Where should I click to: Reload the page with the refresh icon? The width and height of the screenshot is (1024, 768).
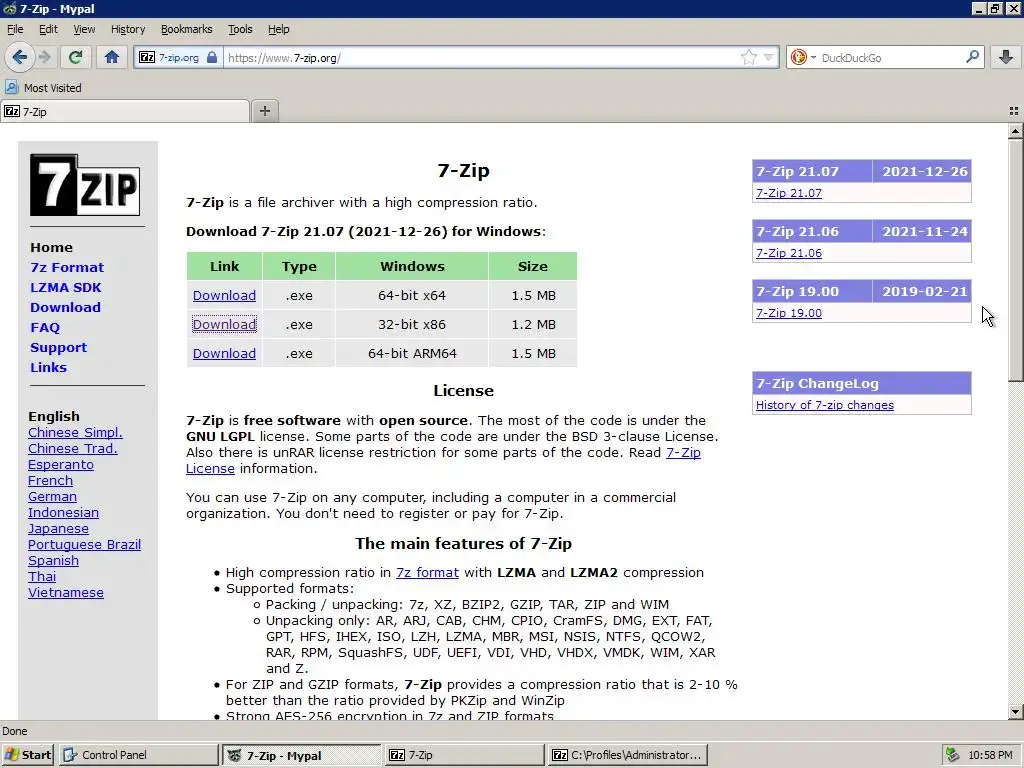click(75, 57)
